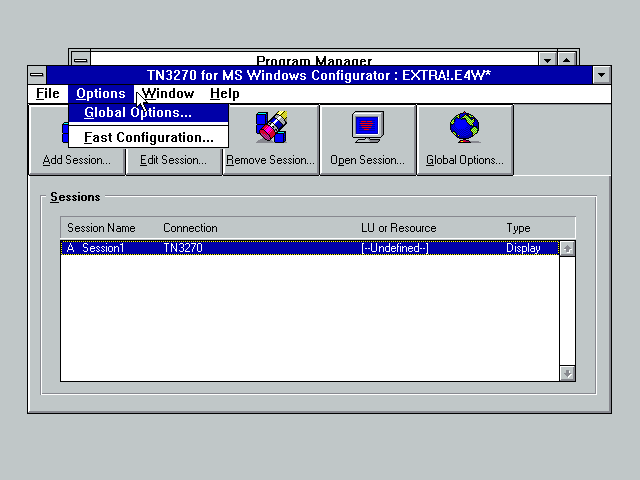
Task: Open the Configurator system control menu box
Action: [37, 75]
